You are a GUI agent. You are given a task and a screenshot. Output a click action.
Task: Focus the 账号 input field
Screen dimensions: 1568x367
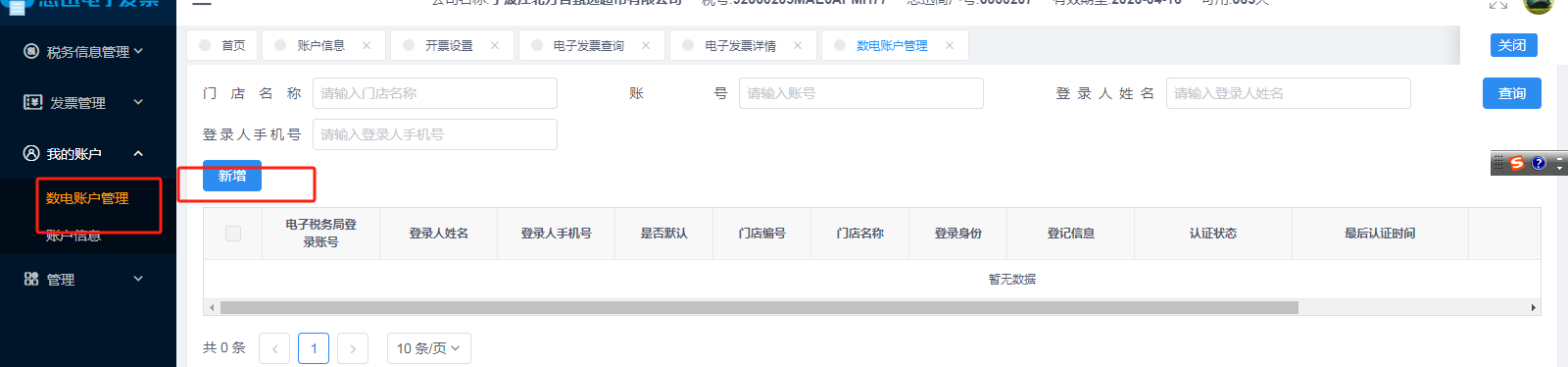click(861, 93)
